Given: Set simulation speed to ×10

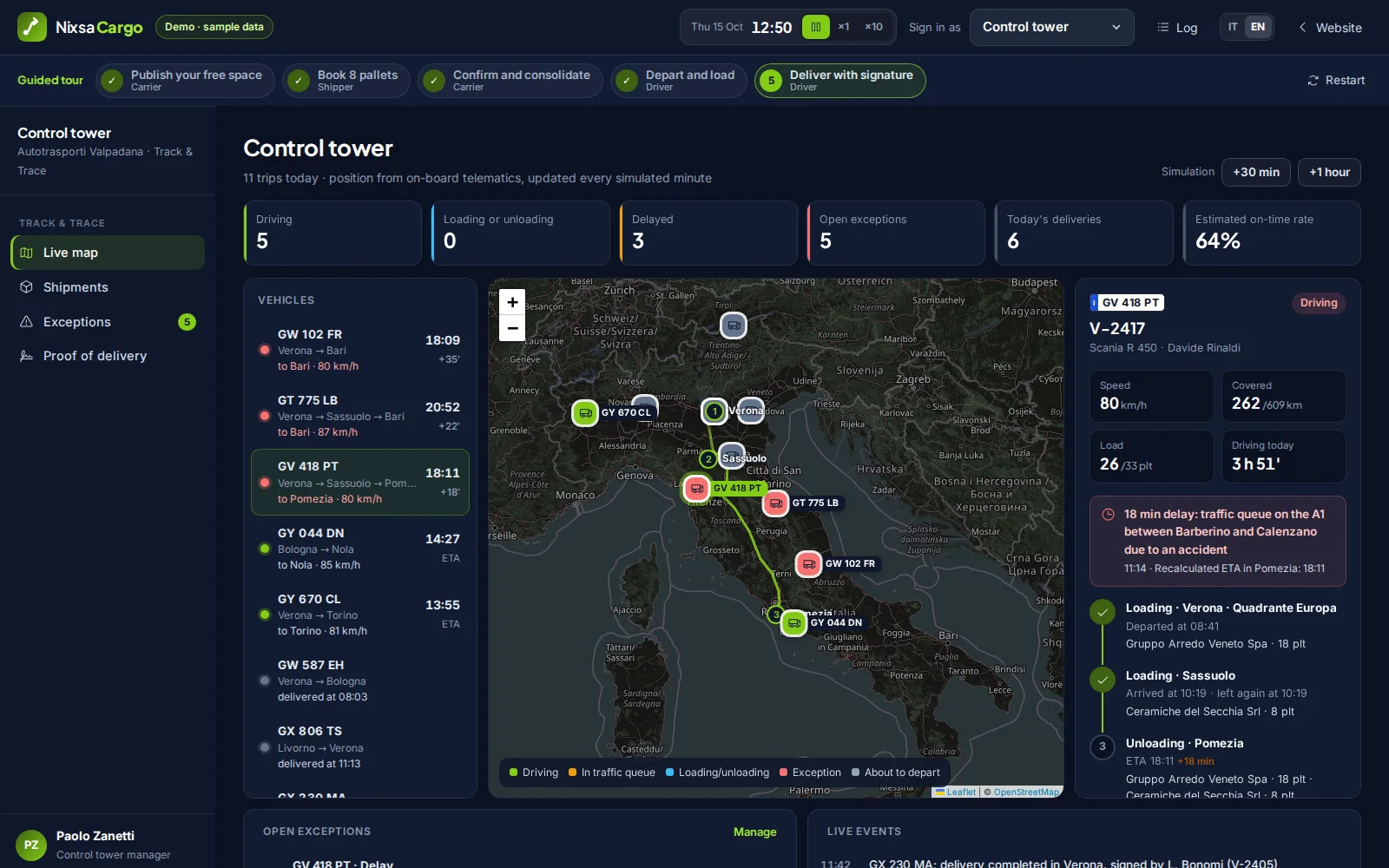Looking at the screenshot, I should click(x=873, y=27).
